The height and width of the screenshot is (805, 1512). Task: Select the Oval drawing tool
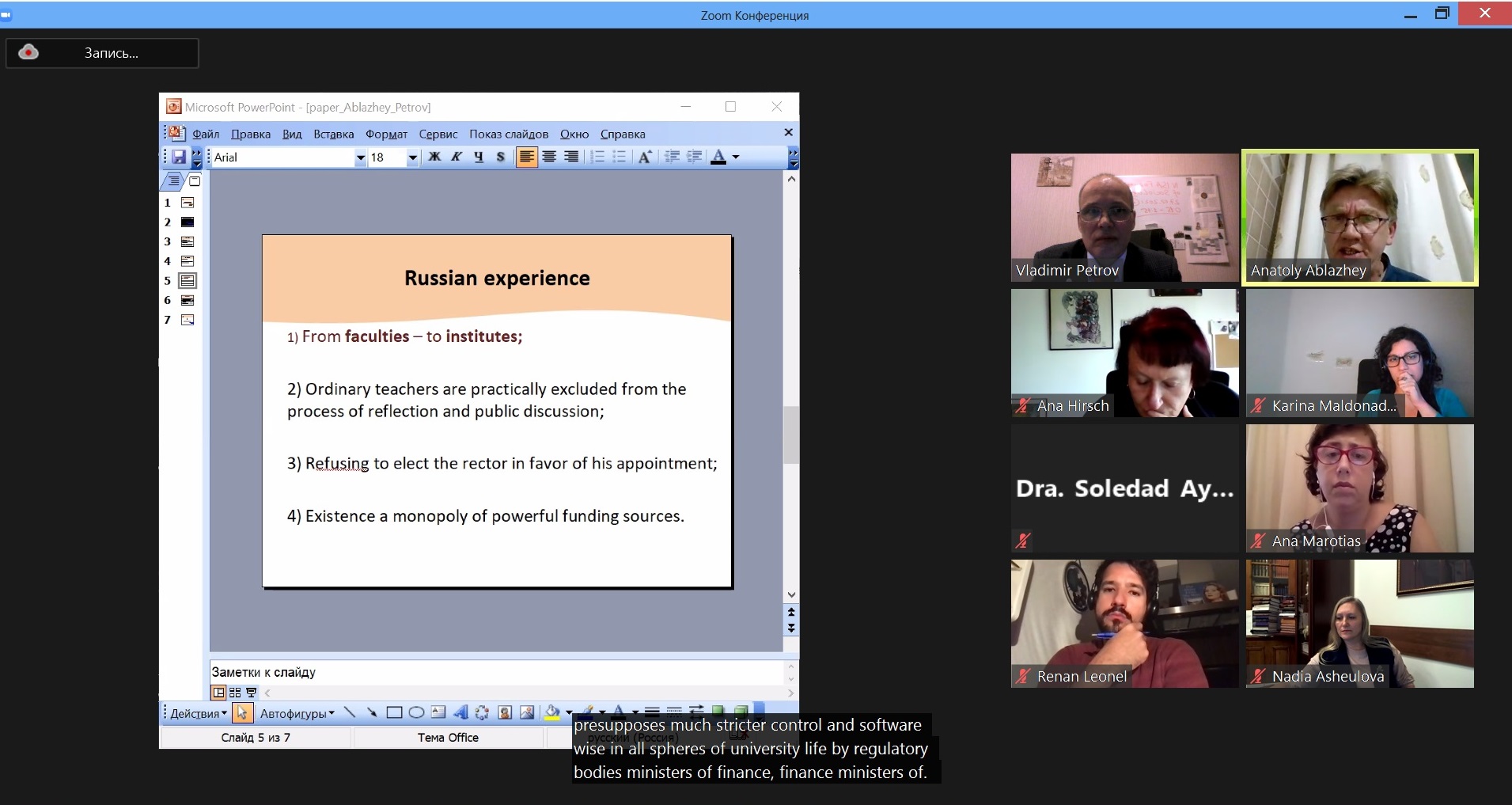tap(416, 713)
